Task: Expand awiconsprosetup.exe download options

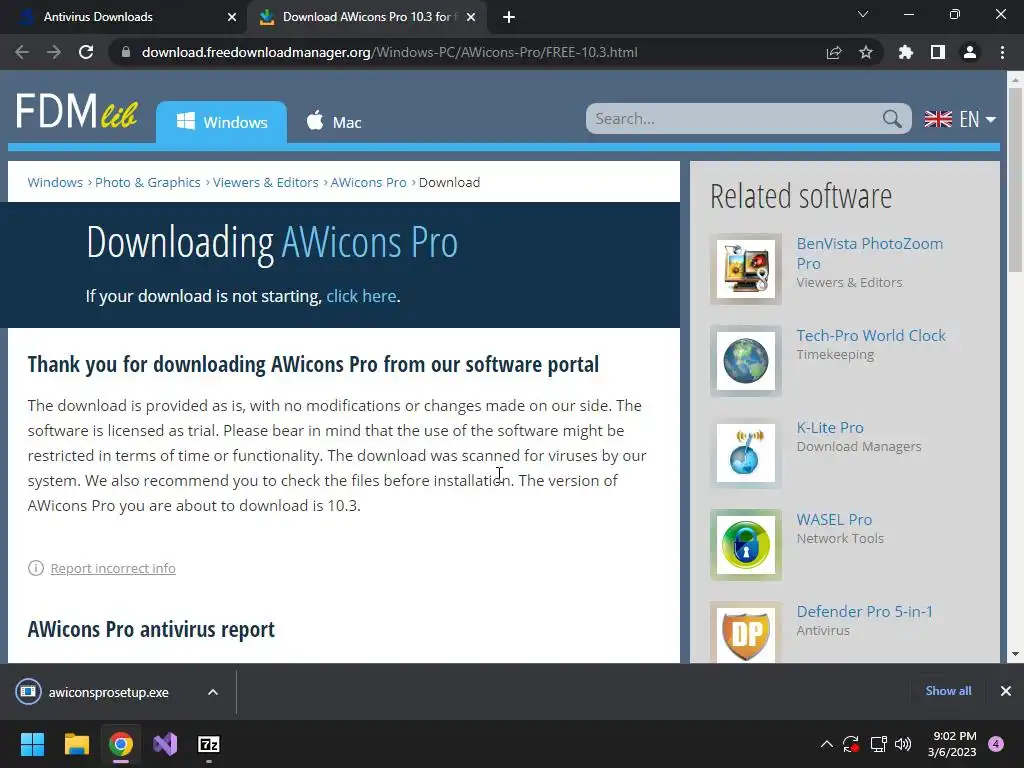Action: pos(213,692)
